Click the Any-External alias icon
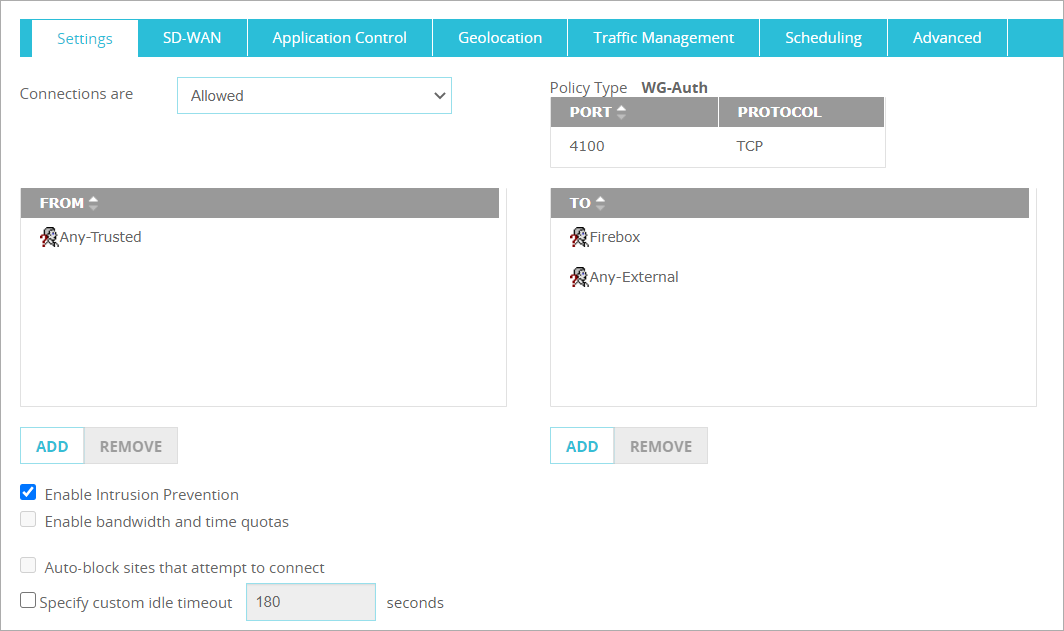 coord(579,277)
